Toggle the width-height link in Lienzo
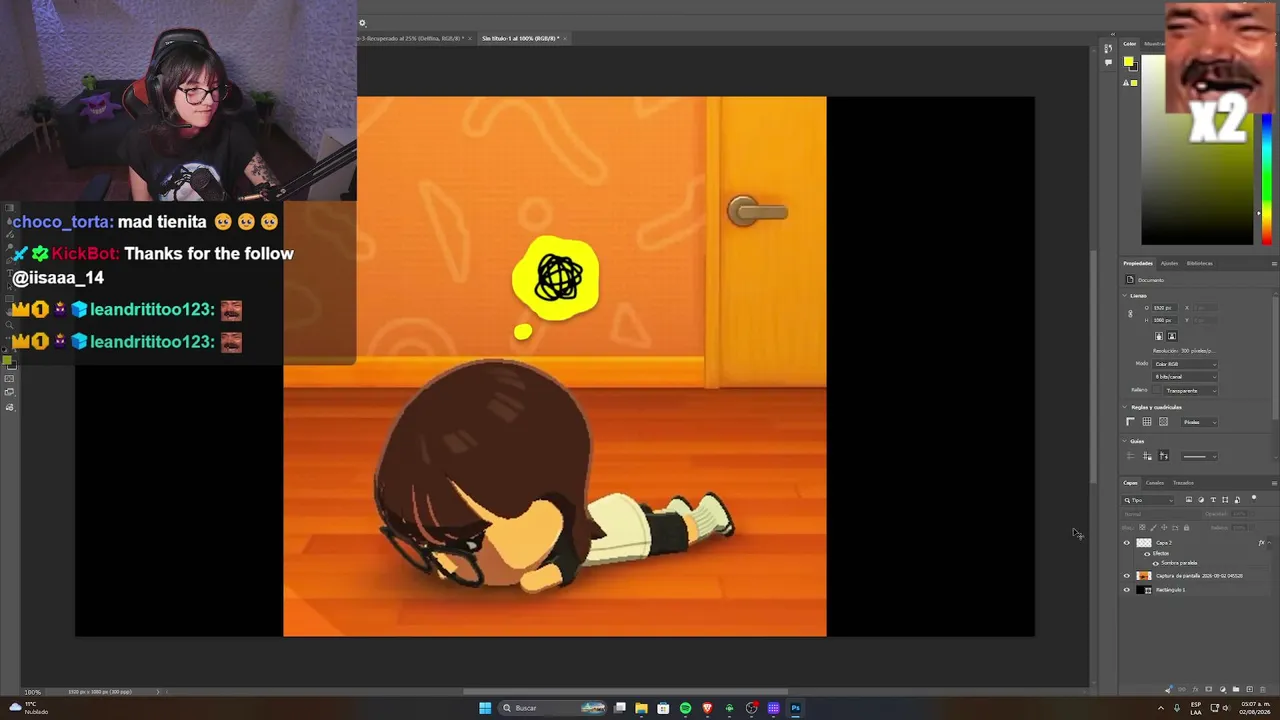The height and width of the screenshot is (720, 1280). (x=1130, y=313)
